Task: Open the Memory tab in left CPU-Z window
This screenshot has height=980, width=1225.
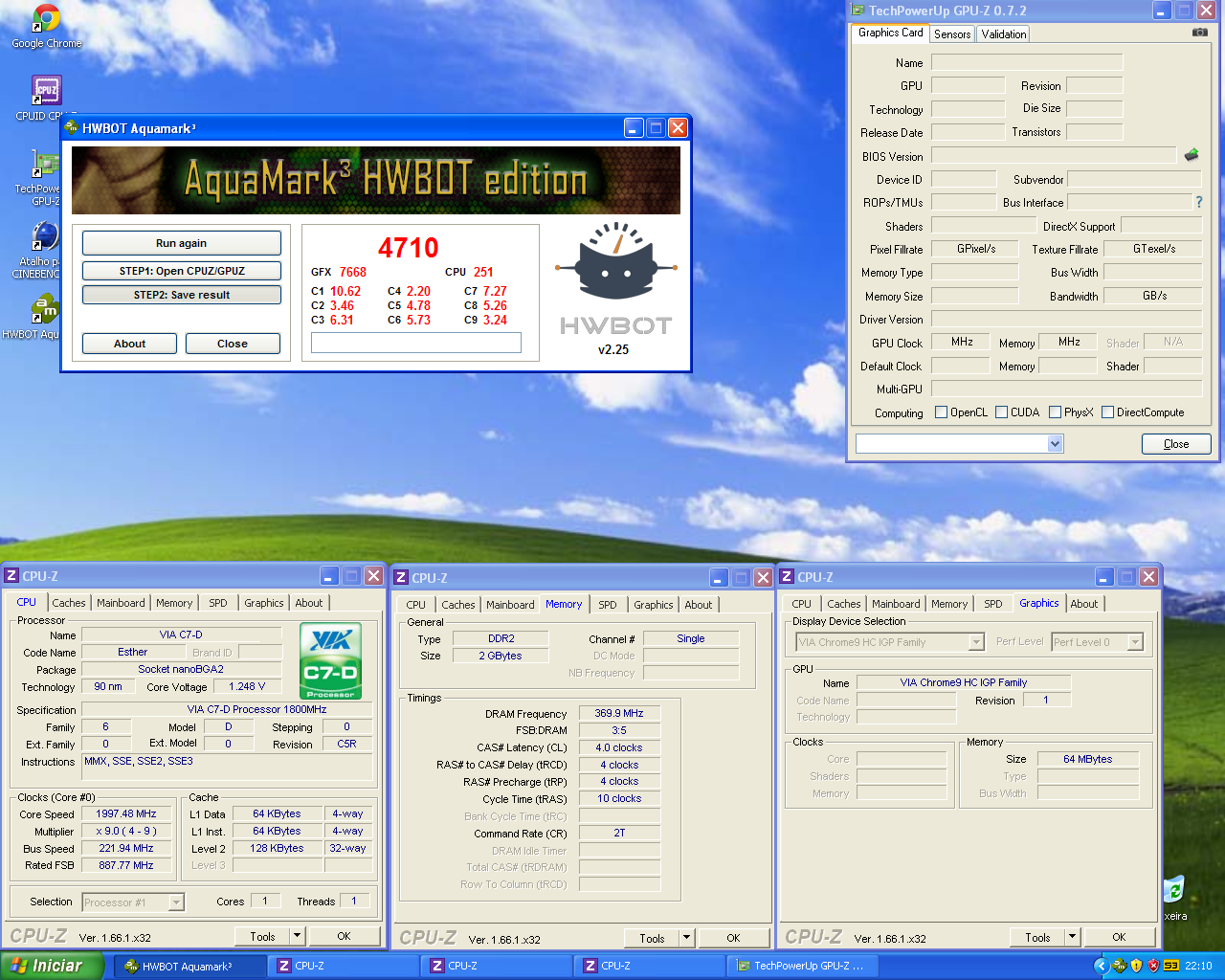Action: tap(174, 603)
